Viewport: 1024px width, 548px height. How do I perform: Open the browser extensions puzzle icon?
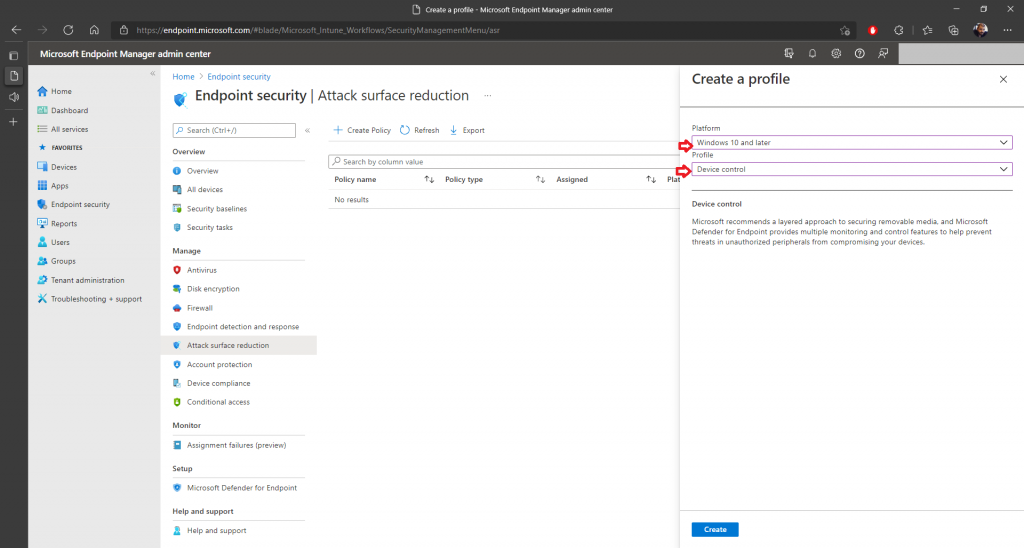(x=899, y=30)
